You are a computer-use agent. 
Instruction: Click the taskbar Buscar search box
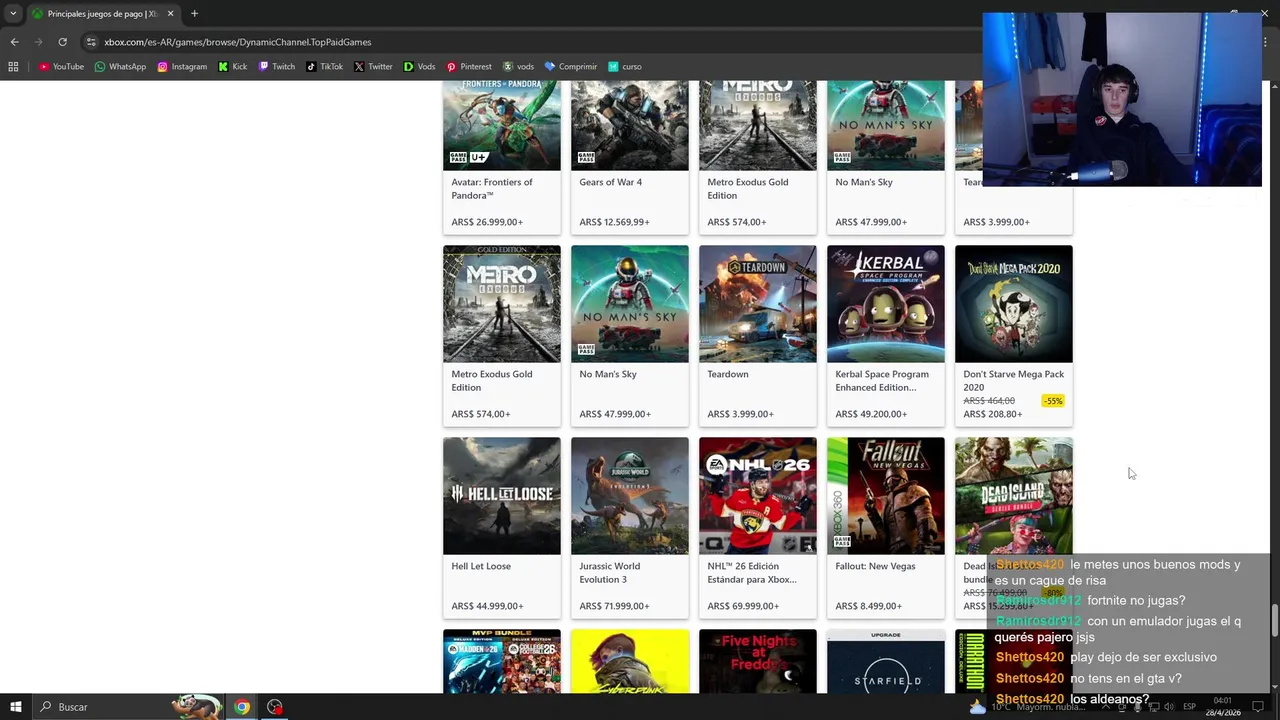point(128,707)
